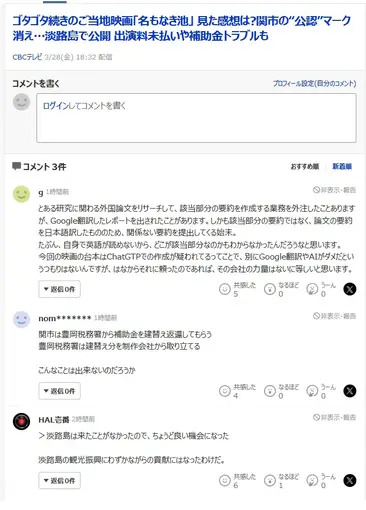Click なるほど icon on nom******* comment
Image resolution: width=366 pixels, height=510 pixels.
pyautogui.click(x=270, y=391)
